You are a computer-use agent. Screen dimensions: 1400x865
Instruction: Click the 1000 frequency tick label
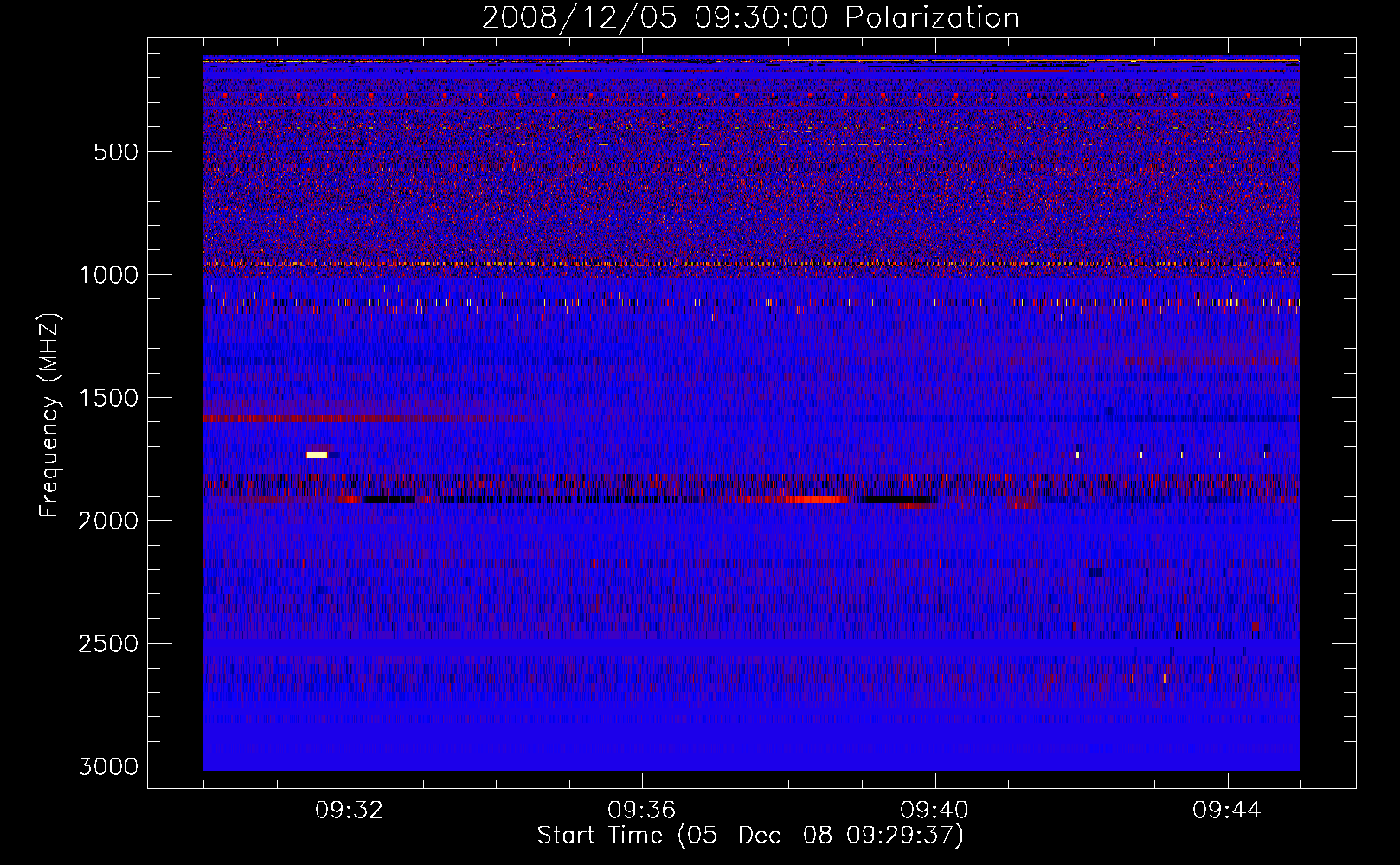pos(108,275)
